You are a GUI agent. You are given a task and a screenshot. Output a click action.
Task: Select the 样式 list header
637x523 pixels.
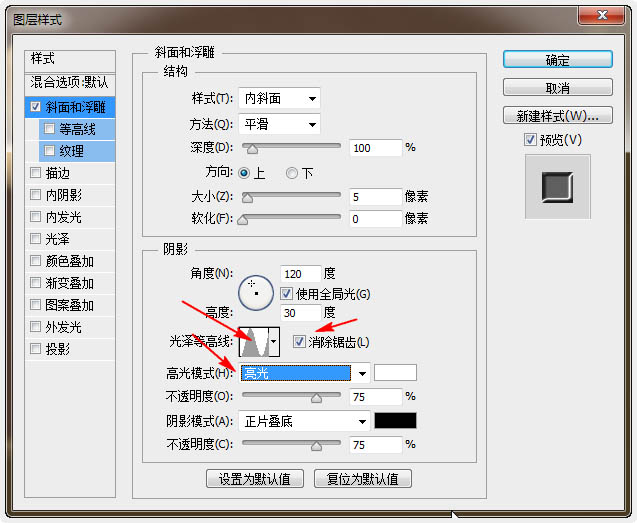(70, 60)
